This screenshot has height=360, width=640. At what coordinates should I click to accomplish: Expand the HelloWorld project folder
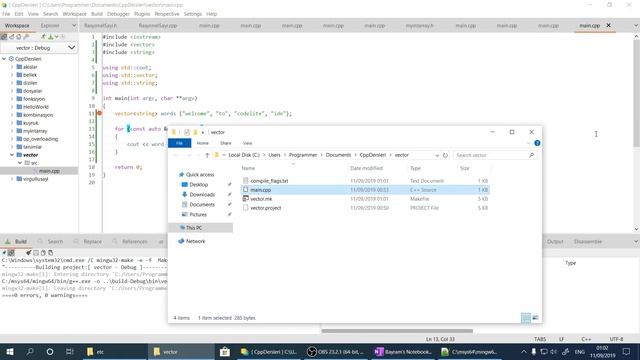point(12,107)
